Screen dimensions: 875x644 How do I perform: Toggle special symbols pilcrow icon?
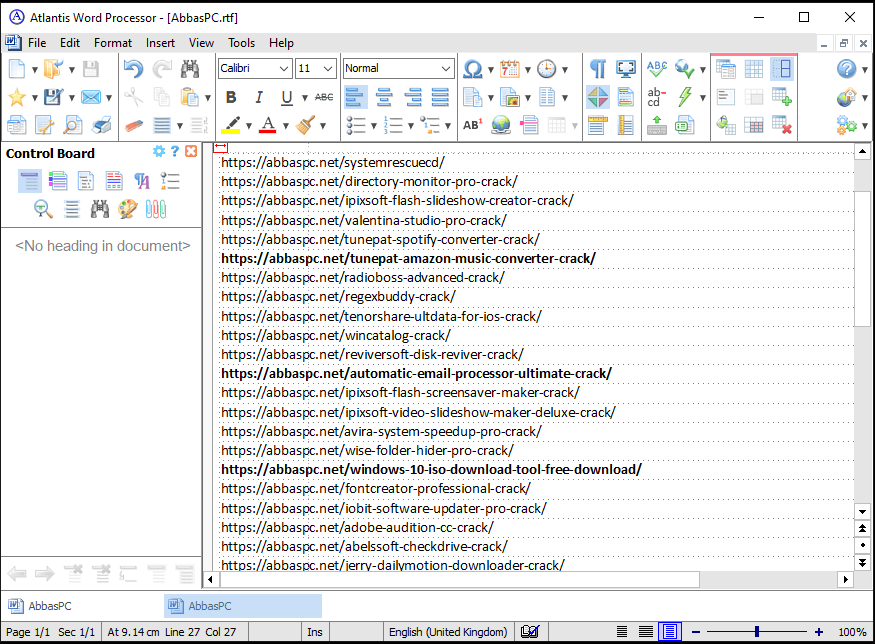tap(598, 69)
